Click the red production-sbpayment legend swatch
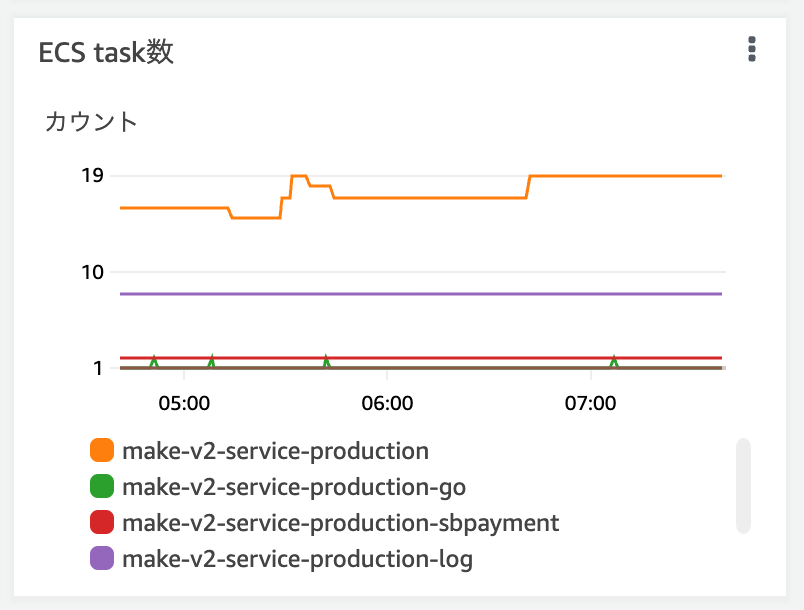 101,523
